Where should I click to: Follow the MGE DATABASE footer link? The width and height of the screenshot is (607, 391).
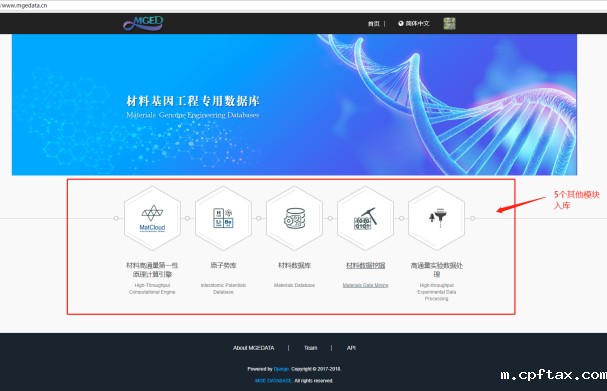point(273,381)
